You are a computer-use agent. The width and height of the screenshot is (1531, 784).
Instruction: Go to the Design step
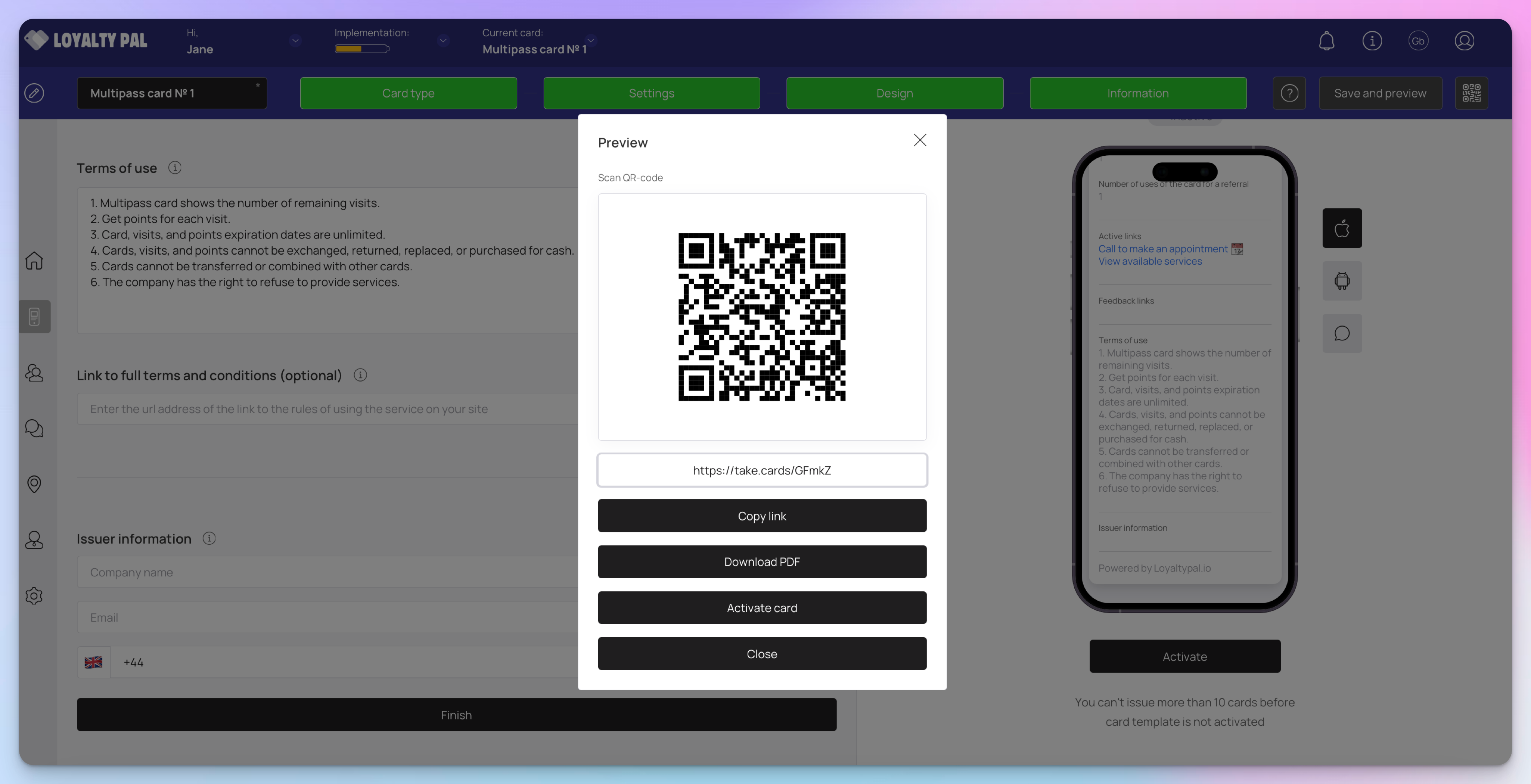pos(894,93)
